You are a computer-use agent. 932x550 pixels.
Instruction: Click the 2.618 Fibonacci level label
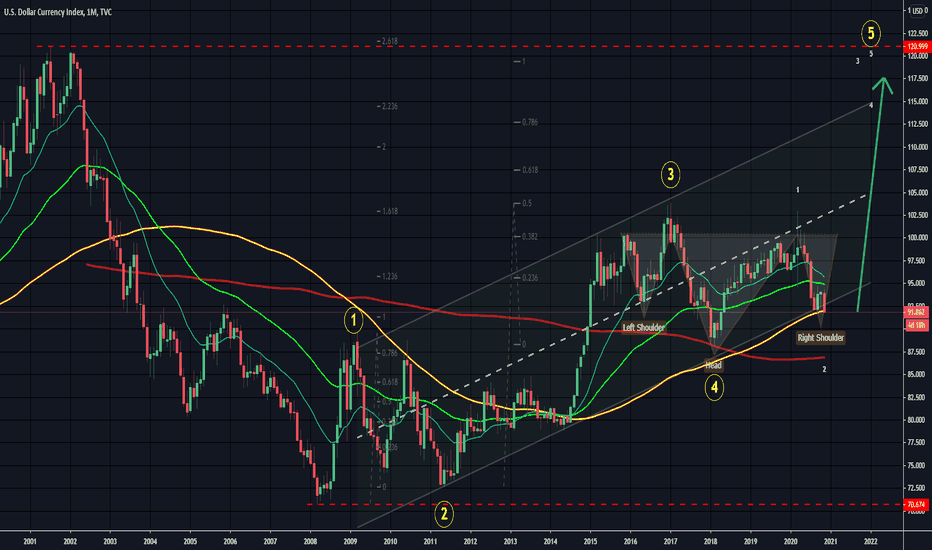pos(390,41)
